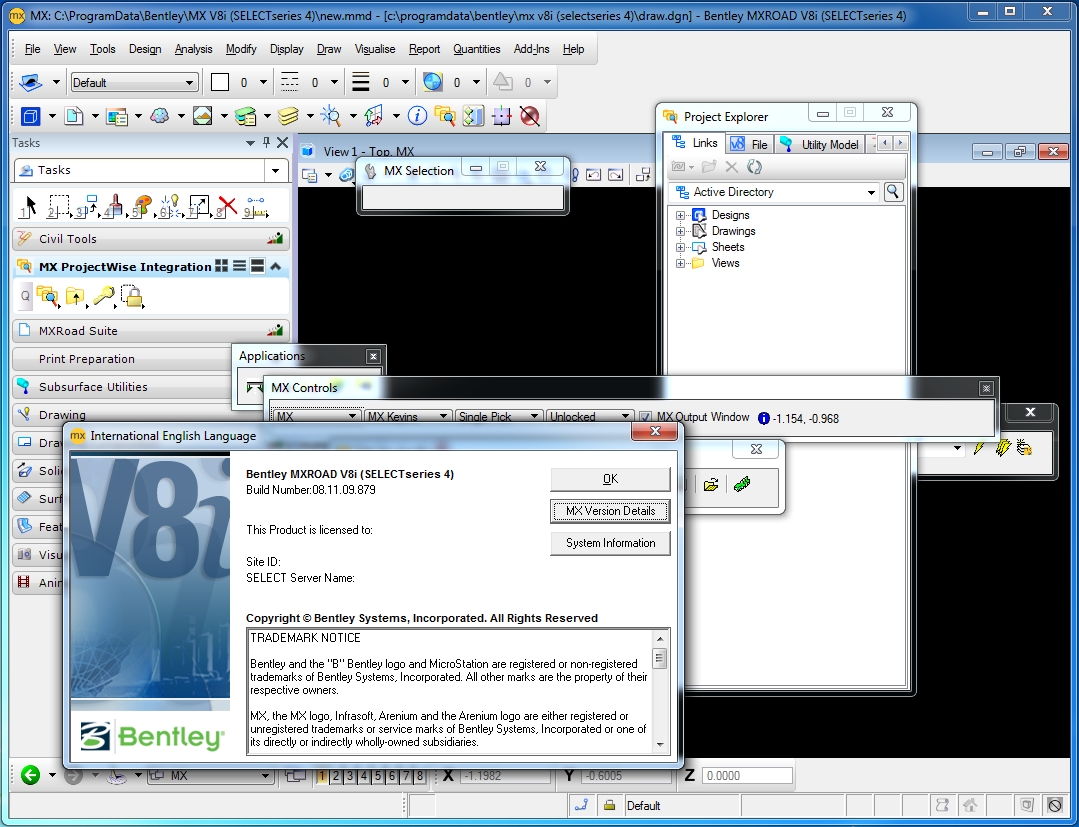Screen dimensions: 1079x827
Task: Click the line style swatch in attributes toolbar
Action: pos(290,83)
